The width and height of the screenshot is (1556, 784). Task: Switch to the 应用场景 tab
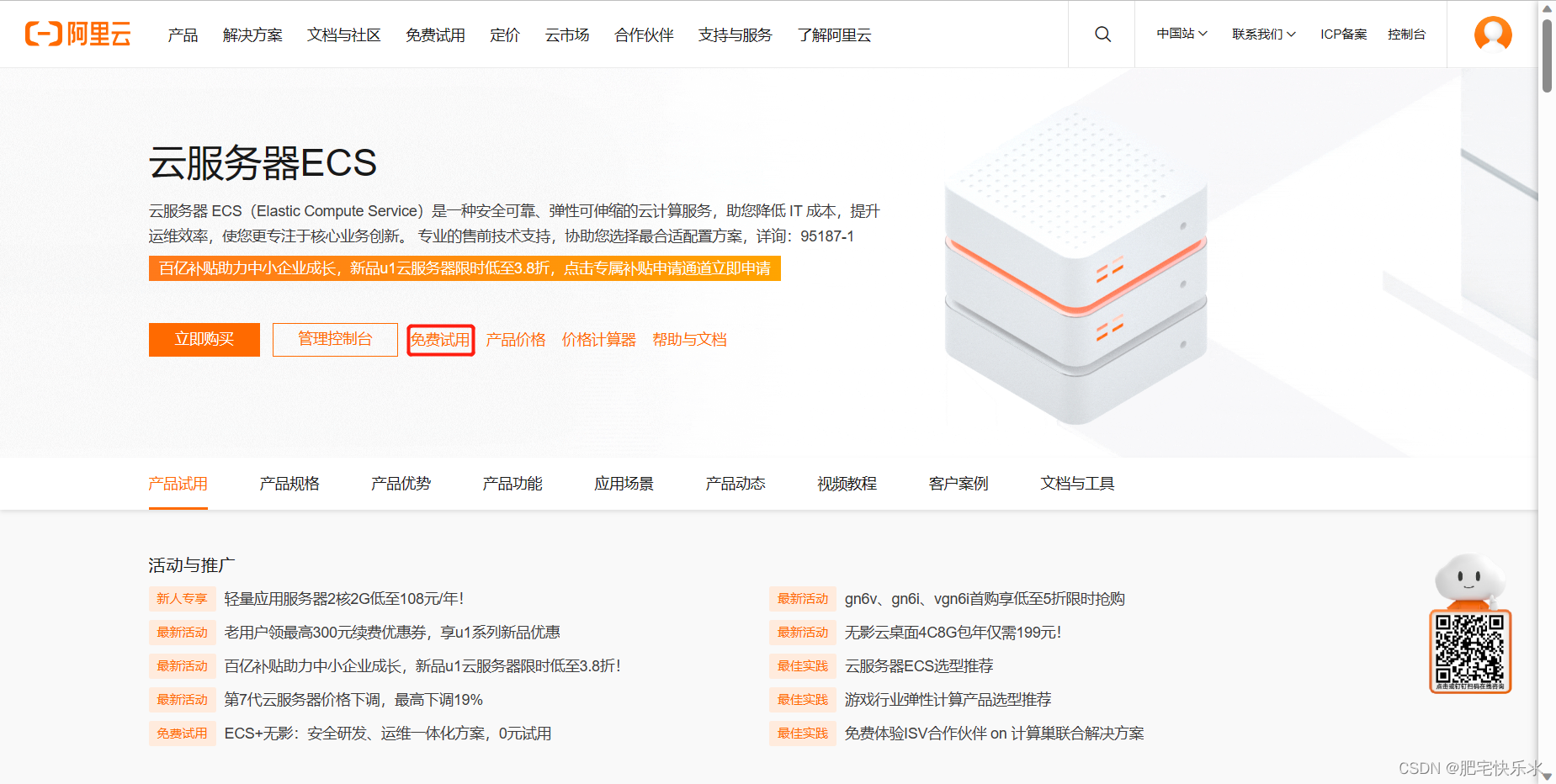click(624, 484)
